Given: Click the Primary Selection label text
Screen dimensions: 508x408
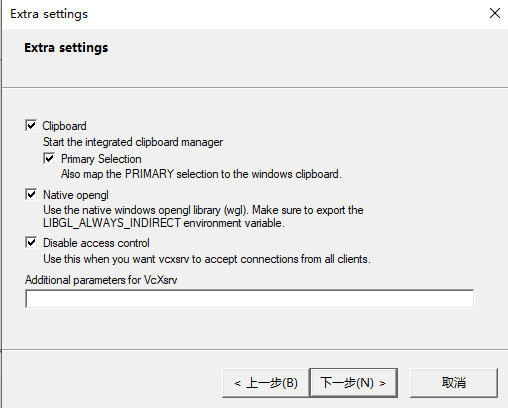Looking at the screenshot, I should 101,159.
